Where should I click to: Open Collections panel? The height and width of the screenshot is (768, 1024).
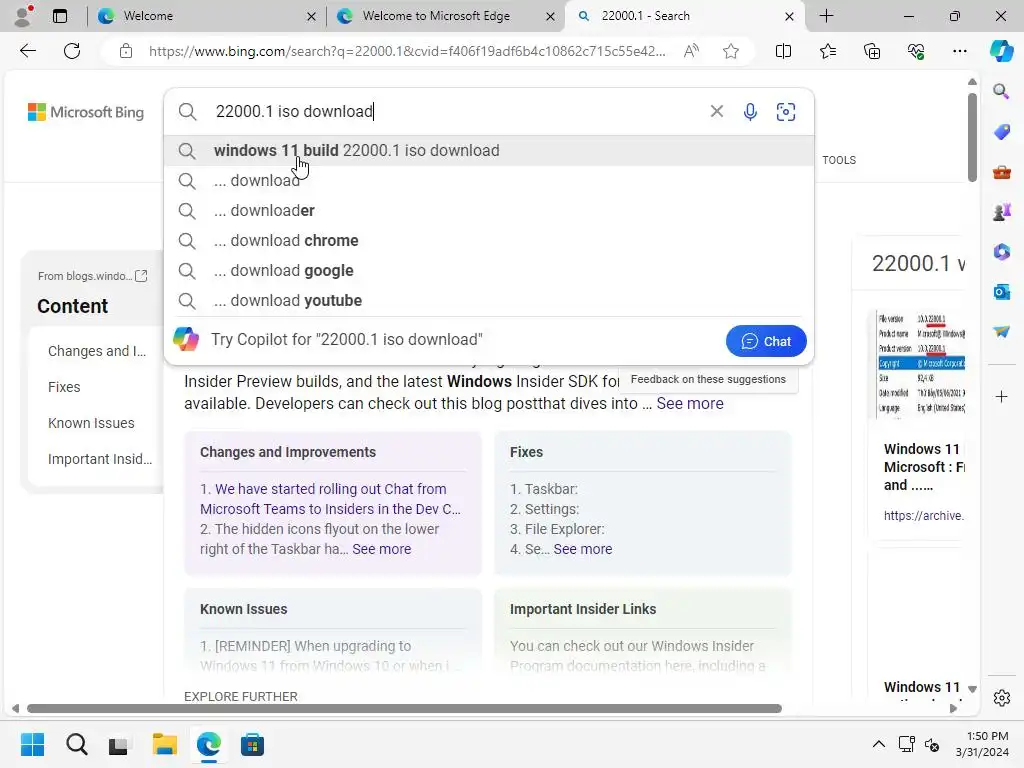pyautogui.click(x=872, y=51)
